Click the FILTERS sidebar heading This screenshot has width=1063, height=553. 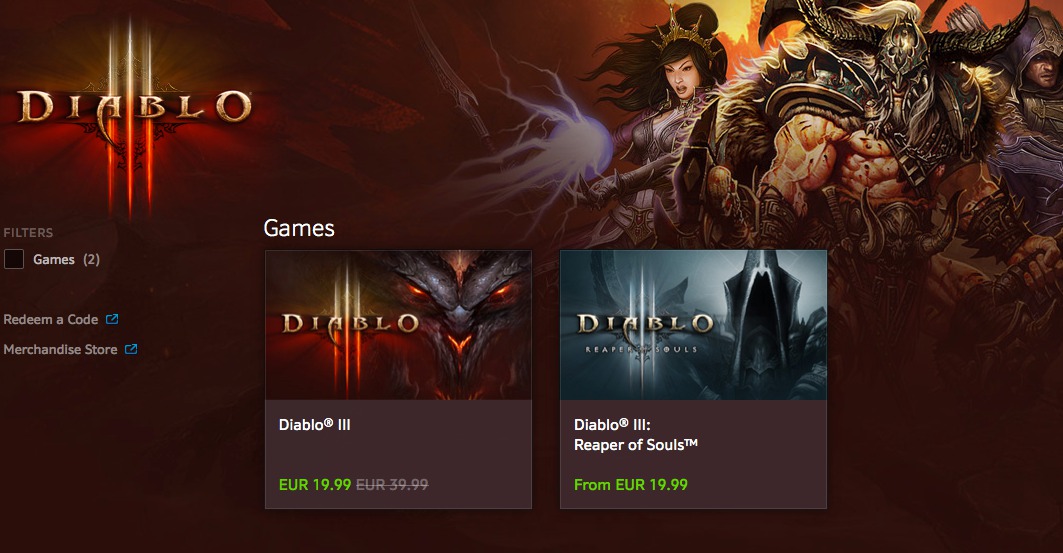28,232
